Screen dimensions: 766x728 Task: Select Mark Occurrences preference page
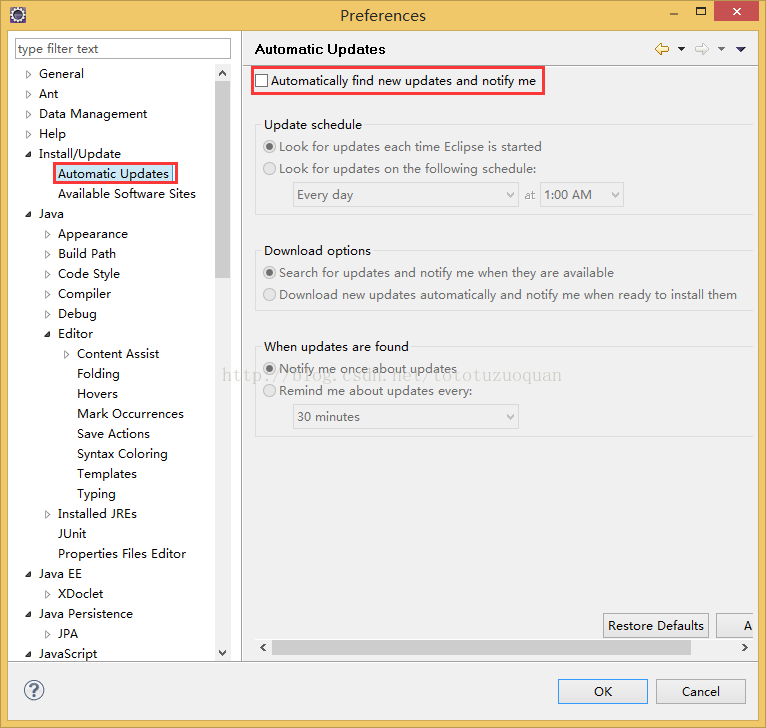130,414
